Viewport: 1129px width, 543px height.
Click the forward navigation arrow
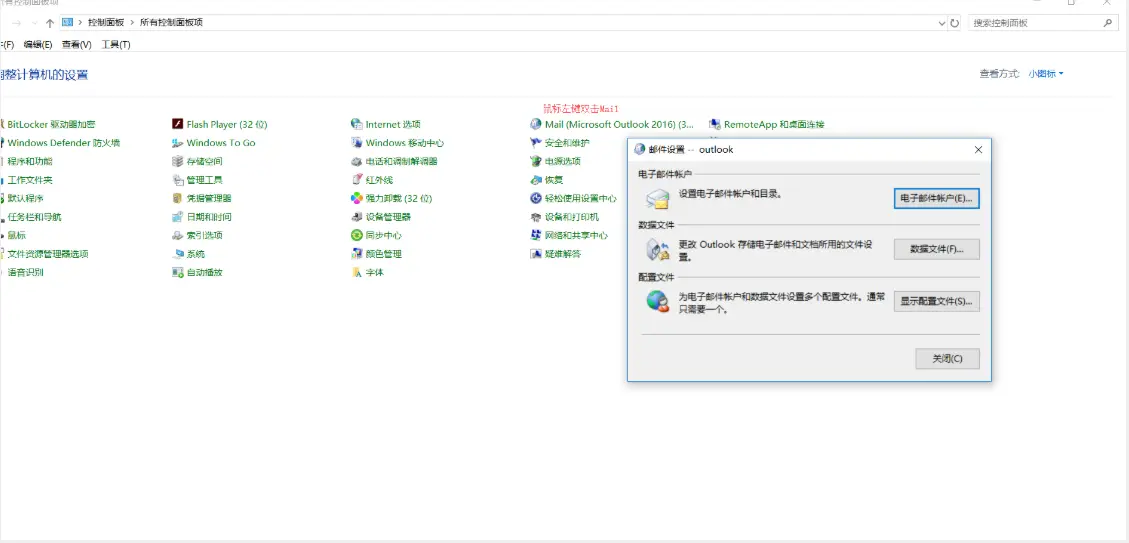pyautogui.click(x=17, y=23)
